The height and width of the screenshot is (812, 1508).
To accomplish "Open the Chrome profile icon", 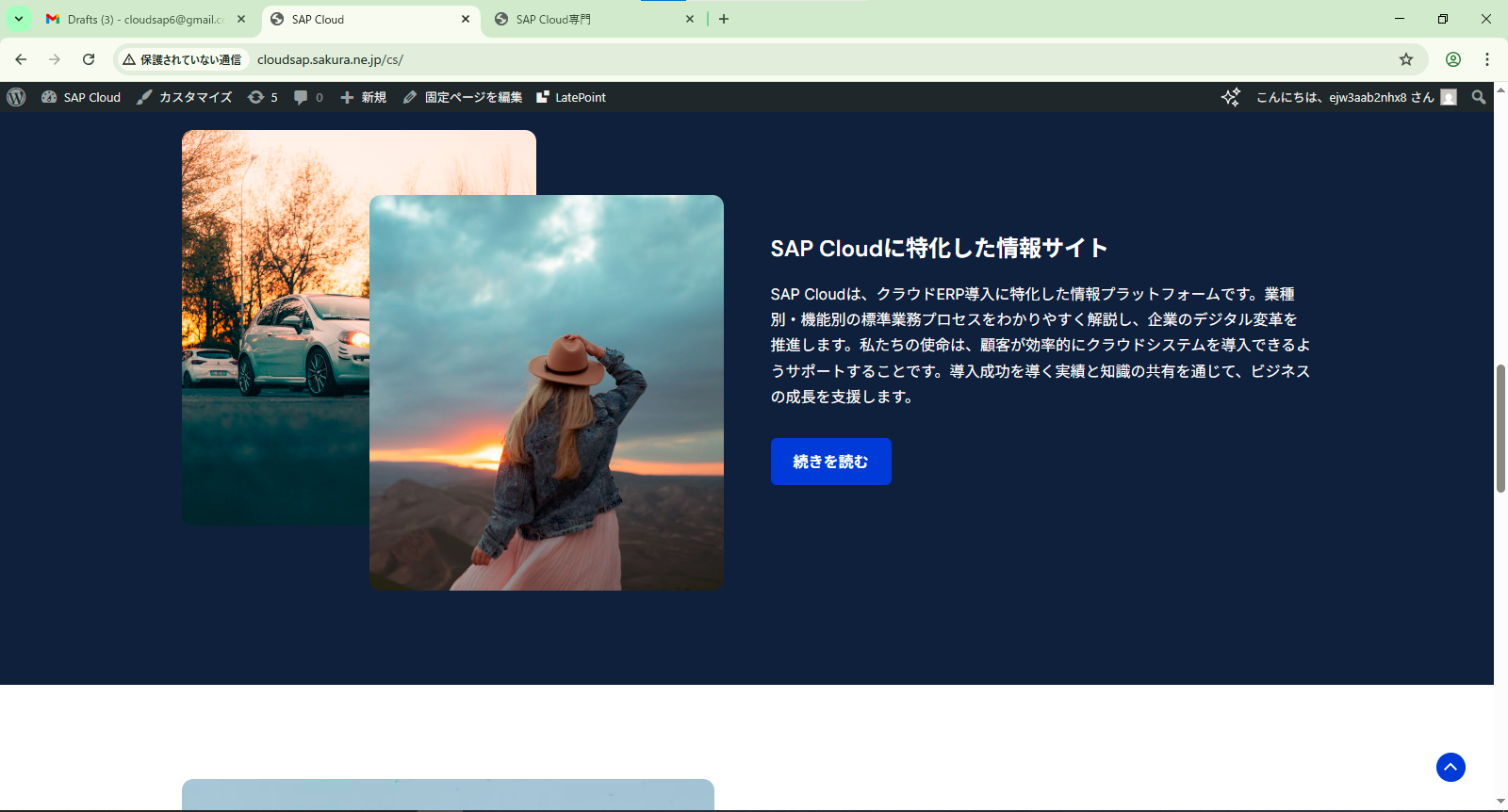I will (x=1453, y=59).
